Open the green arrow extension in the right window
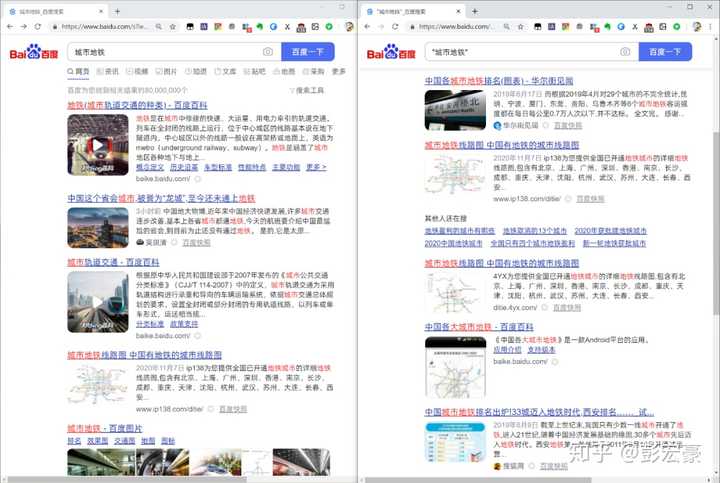Image resolution: width=720 pixels, height=483 pixels. [607, 27]
